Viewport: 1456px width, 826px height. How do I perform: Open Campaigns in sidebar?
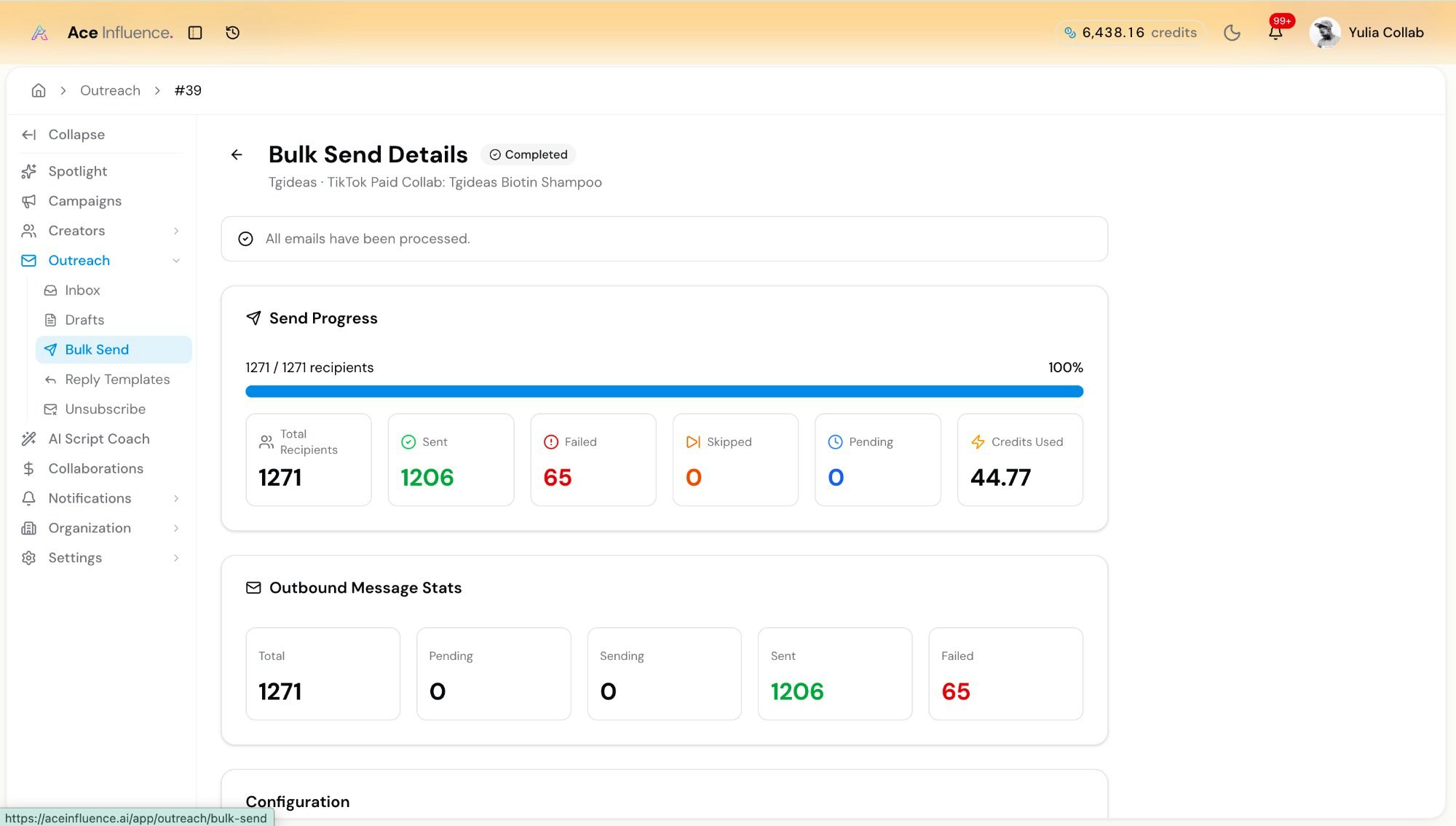(84, 201)
